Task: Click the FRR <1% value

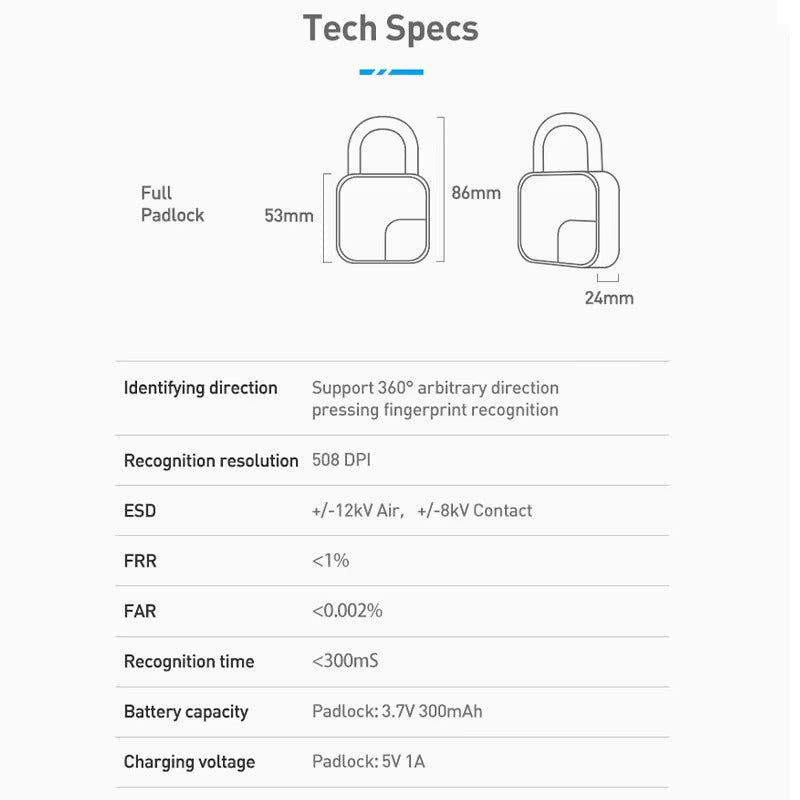Action: pyautogui.click(x=331, y=560)
